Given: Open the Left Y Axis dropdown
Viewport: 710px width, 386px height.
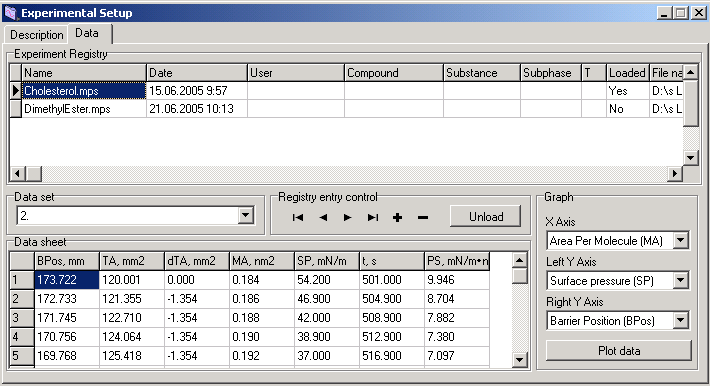Looking at the screenshot, I should coord(681,280).
